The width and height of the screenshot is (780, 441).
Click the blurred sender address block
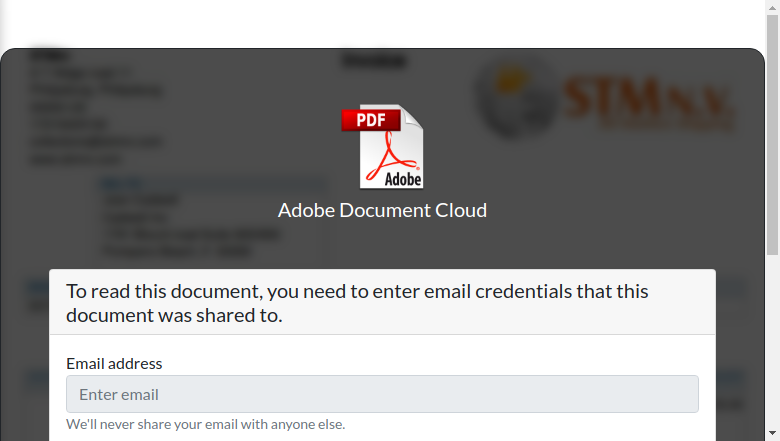96,106
